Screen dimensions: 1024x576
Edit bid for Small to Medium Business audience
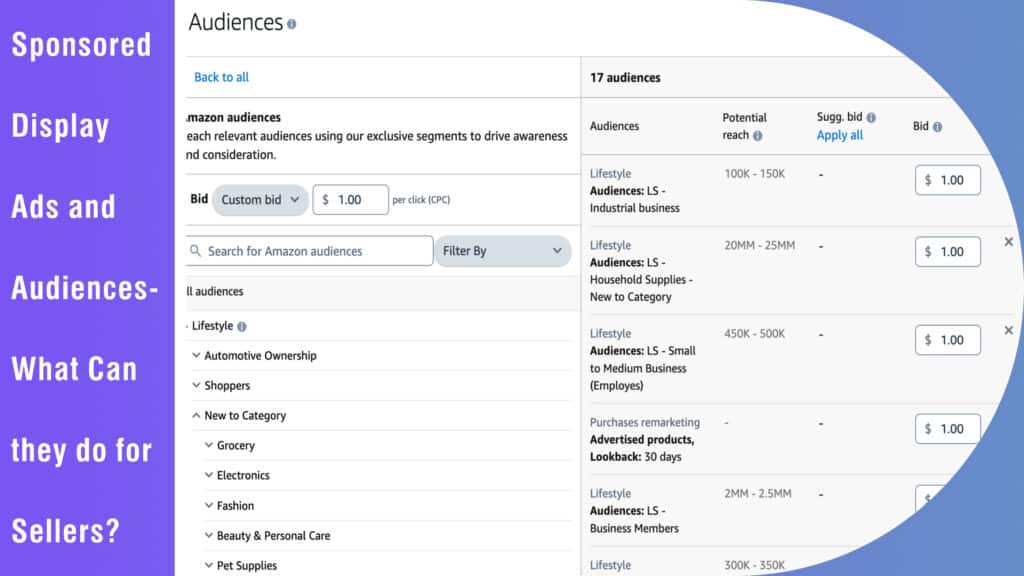(x=948, y=340)
